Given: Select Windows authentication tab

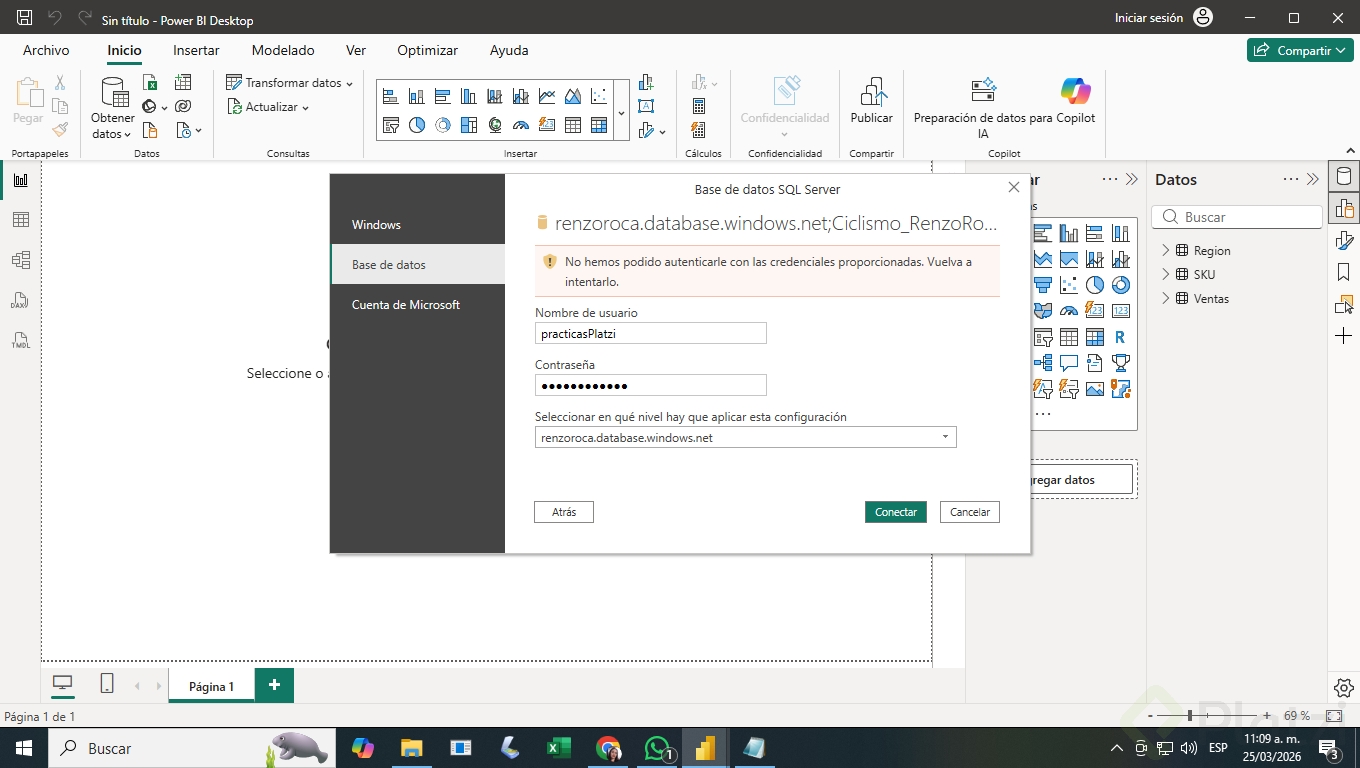Looking at the screenshot, I should coord(418,224).
